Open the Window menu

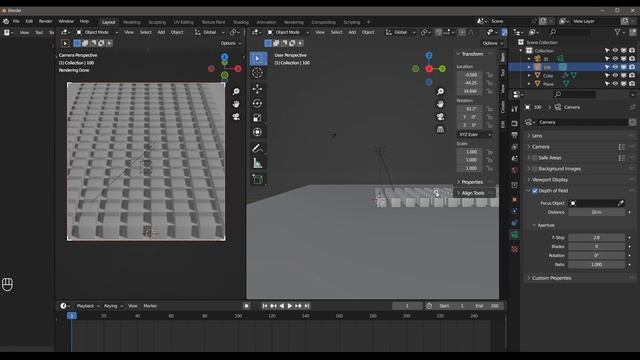[66, 21]
